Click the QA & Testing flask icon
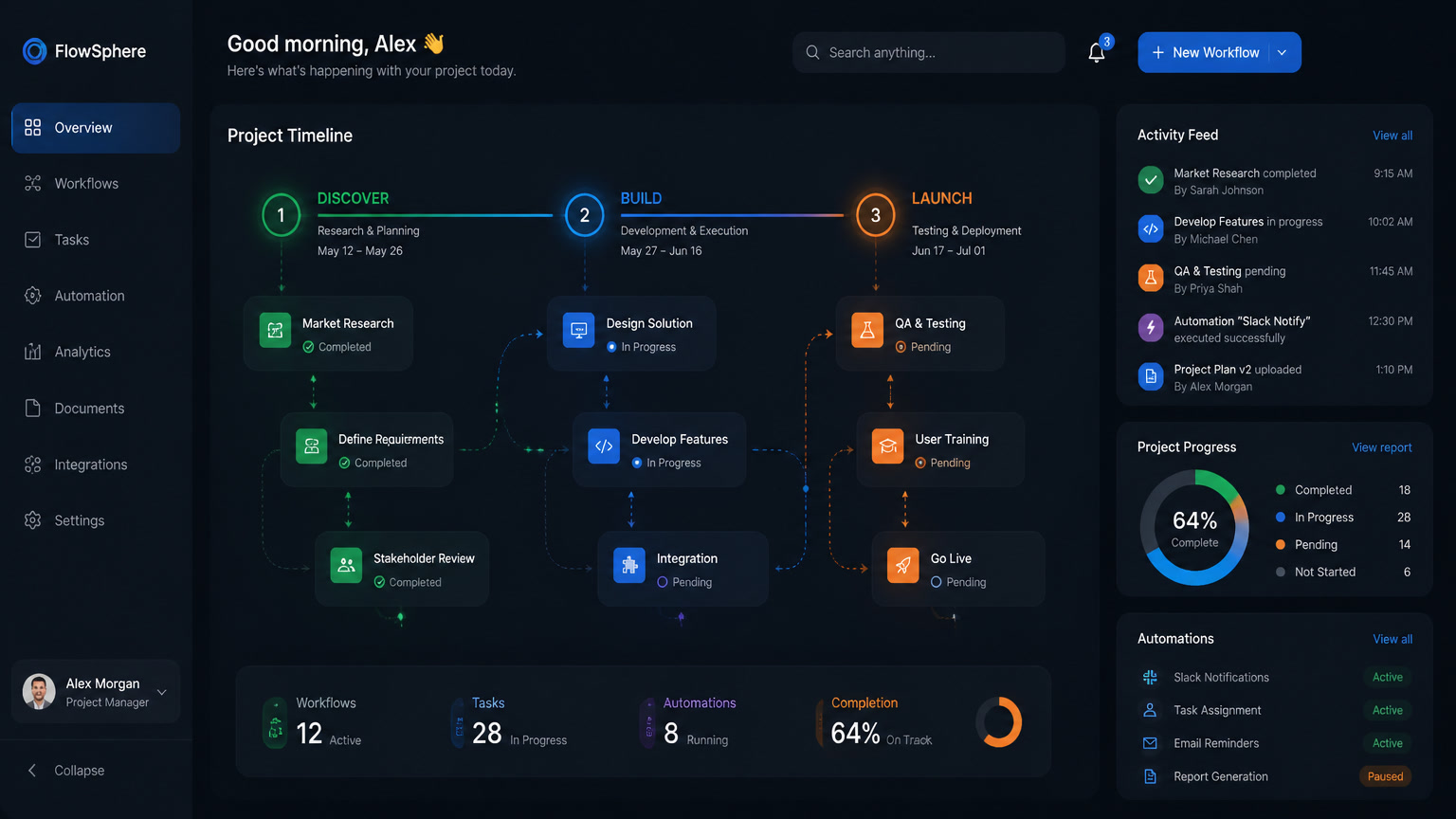Viewport: 1456px width, 819px height. 866,331
